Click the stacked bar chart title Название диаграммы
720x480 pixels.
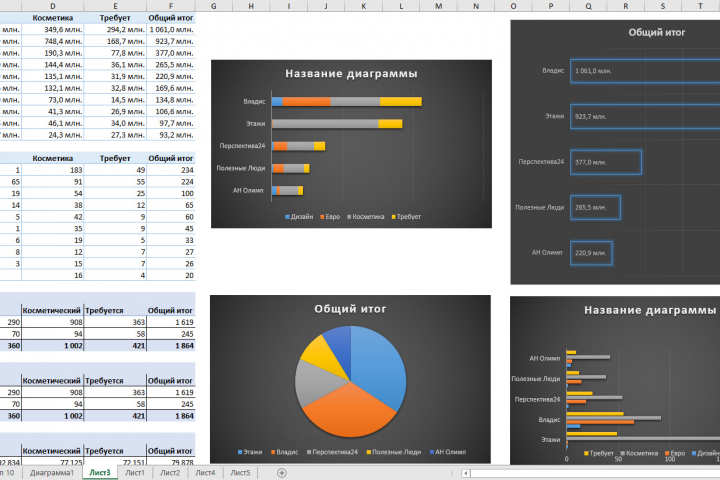[351, 73]
